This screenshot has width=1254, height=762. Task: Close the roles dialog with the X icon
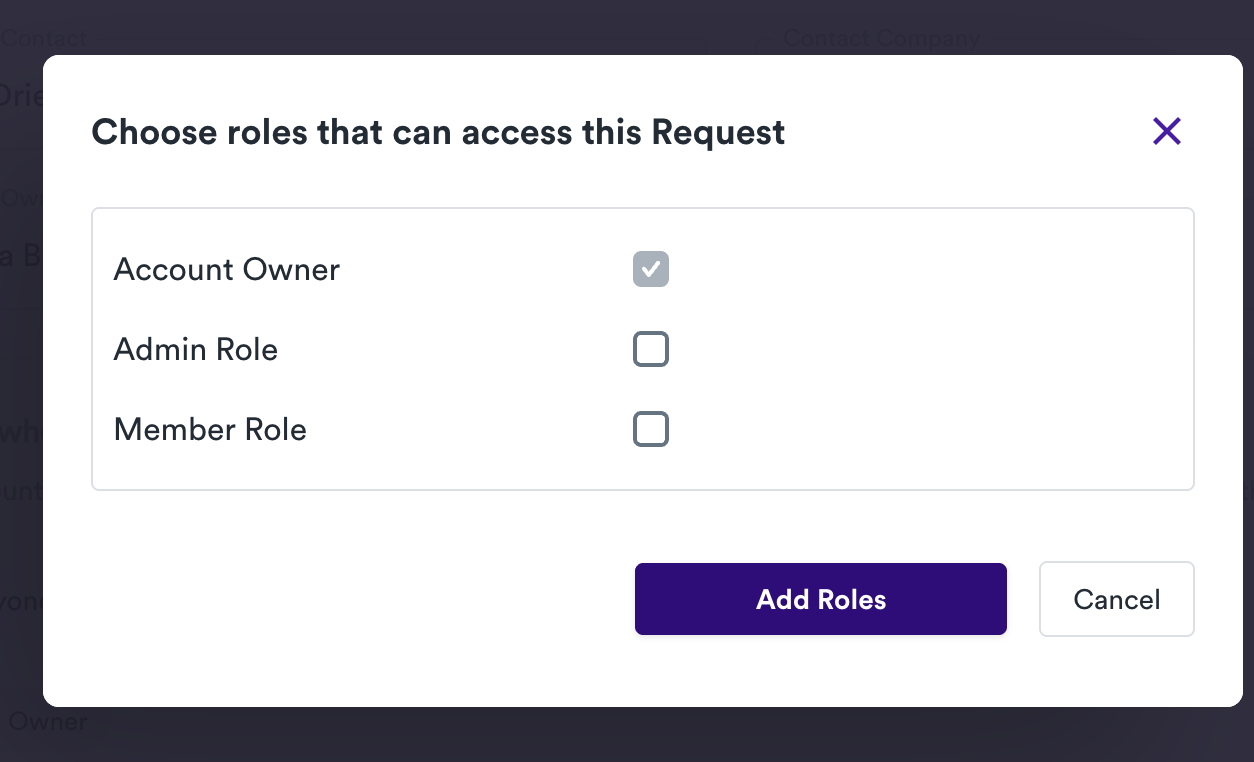tap(1166, 131)
